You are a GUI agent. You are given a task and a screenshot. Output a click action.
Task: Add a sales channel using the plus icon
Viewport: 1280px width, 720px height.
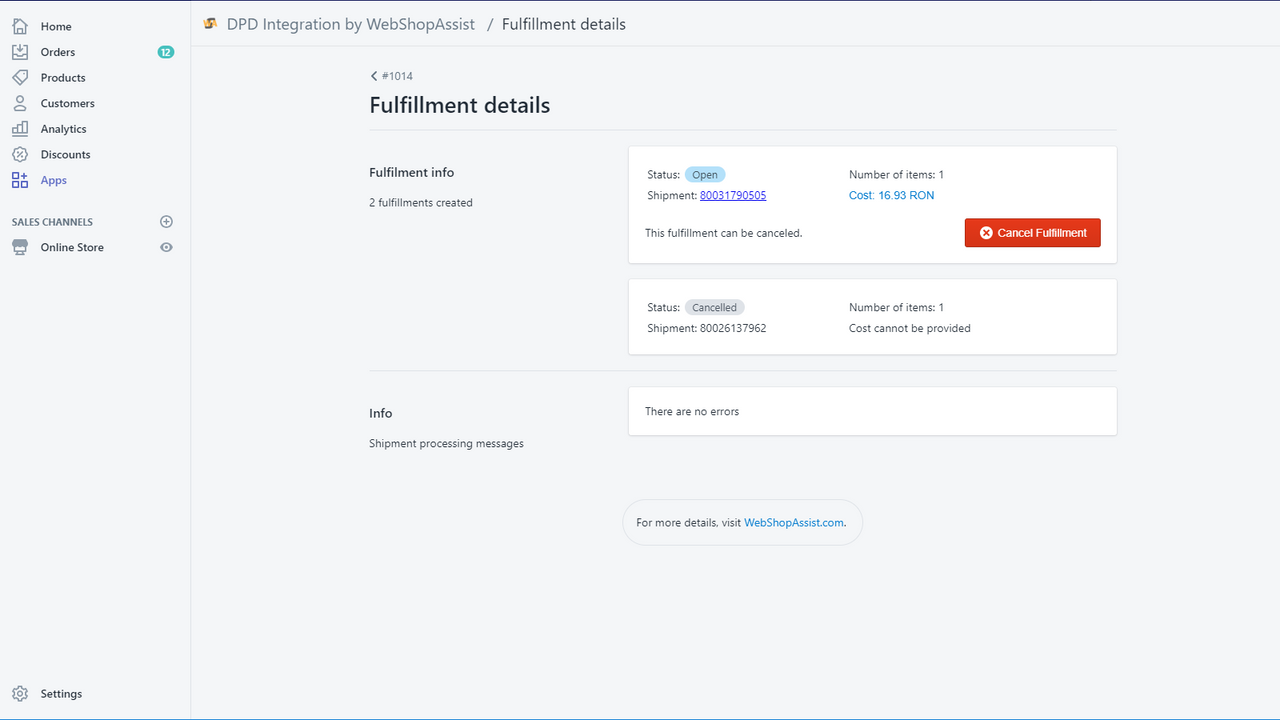[x=166, y=221]
